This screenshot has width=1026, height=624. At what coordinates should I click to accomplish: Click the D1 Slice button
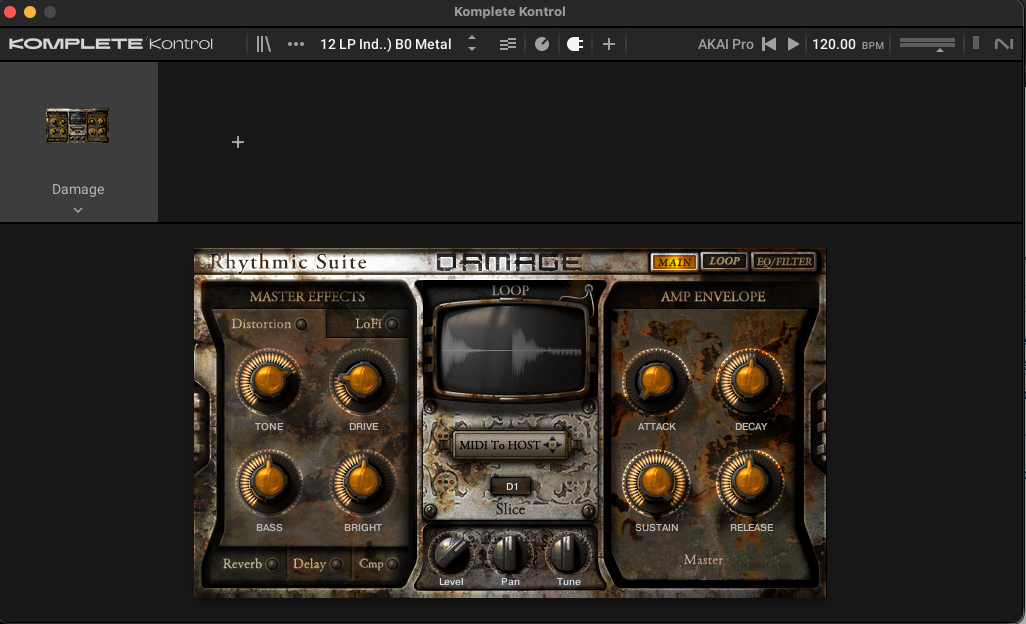(510, 486)
